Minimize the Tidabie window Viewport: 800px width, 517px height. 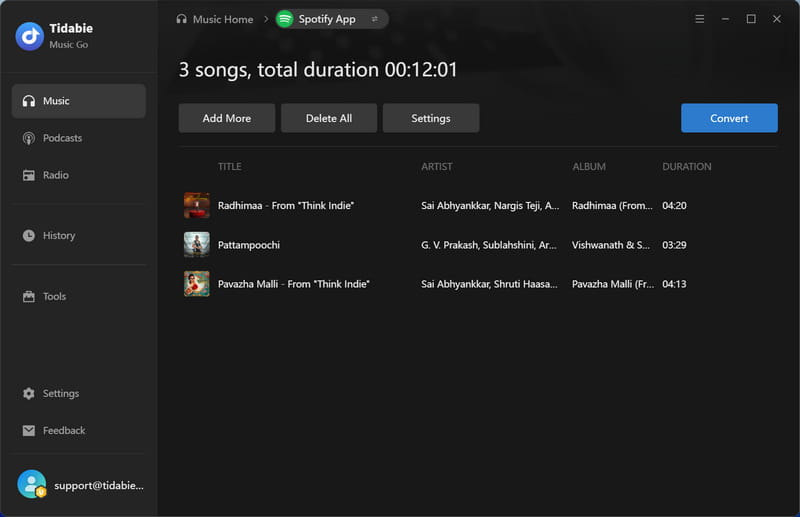[725, 19]
